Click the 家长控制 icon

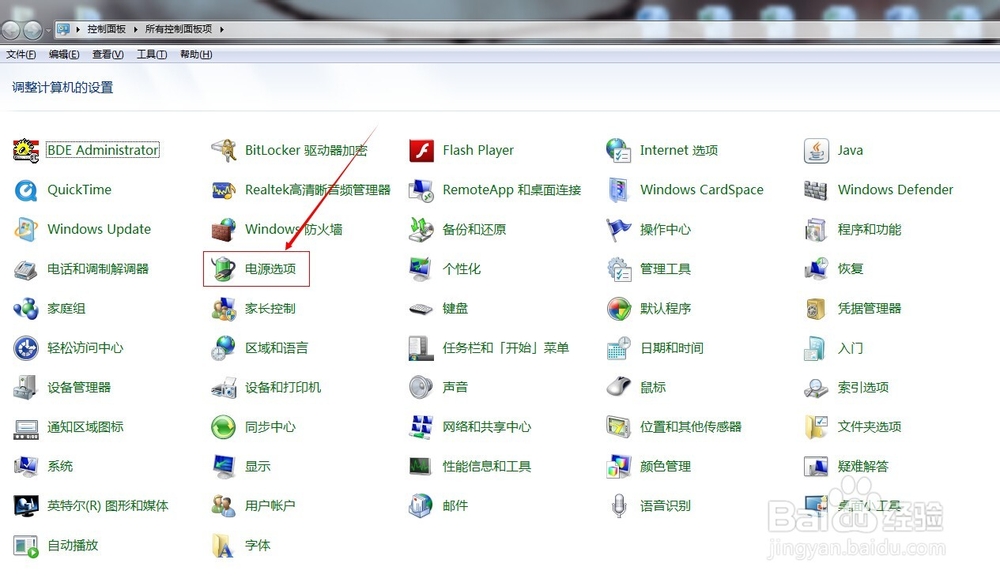tap(224, 309)
